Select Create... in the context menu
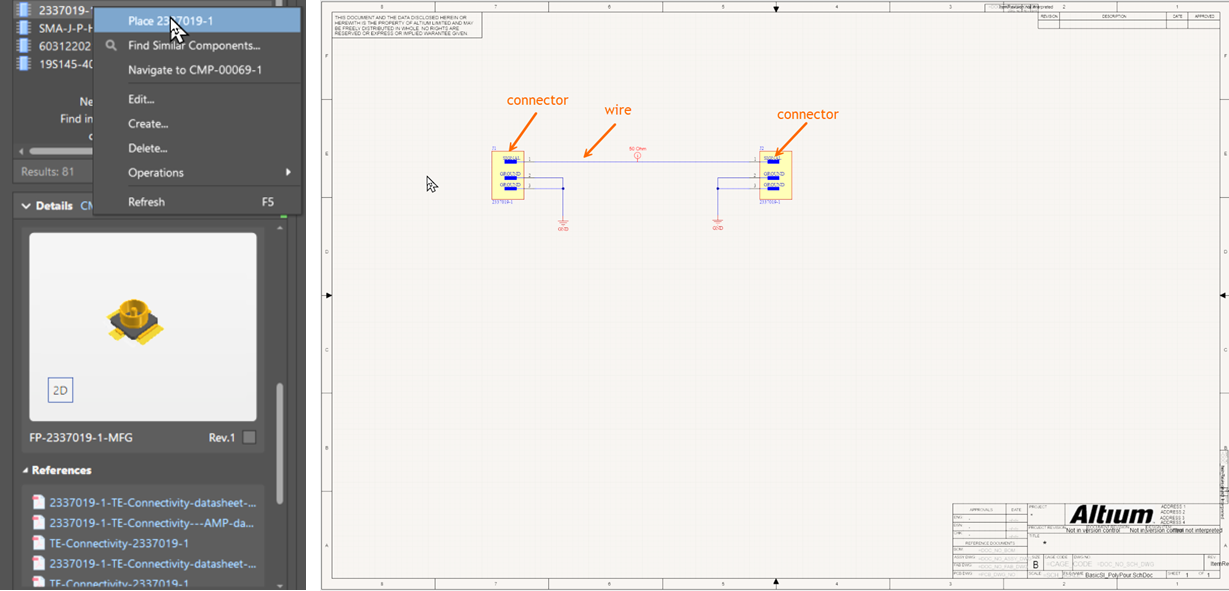 click(148, 124)
